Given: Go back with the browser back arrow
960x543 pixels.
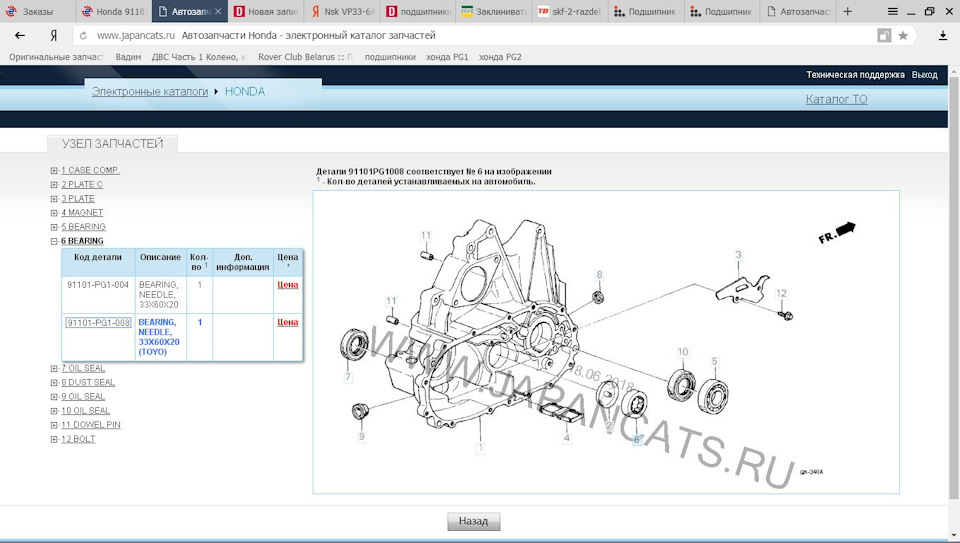Looking at the screenshot, I should coord(20,36).
